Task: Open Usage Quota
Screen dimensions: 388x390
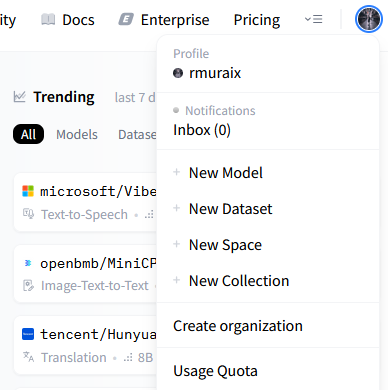Action: [x=215, y=371]
